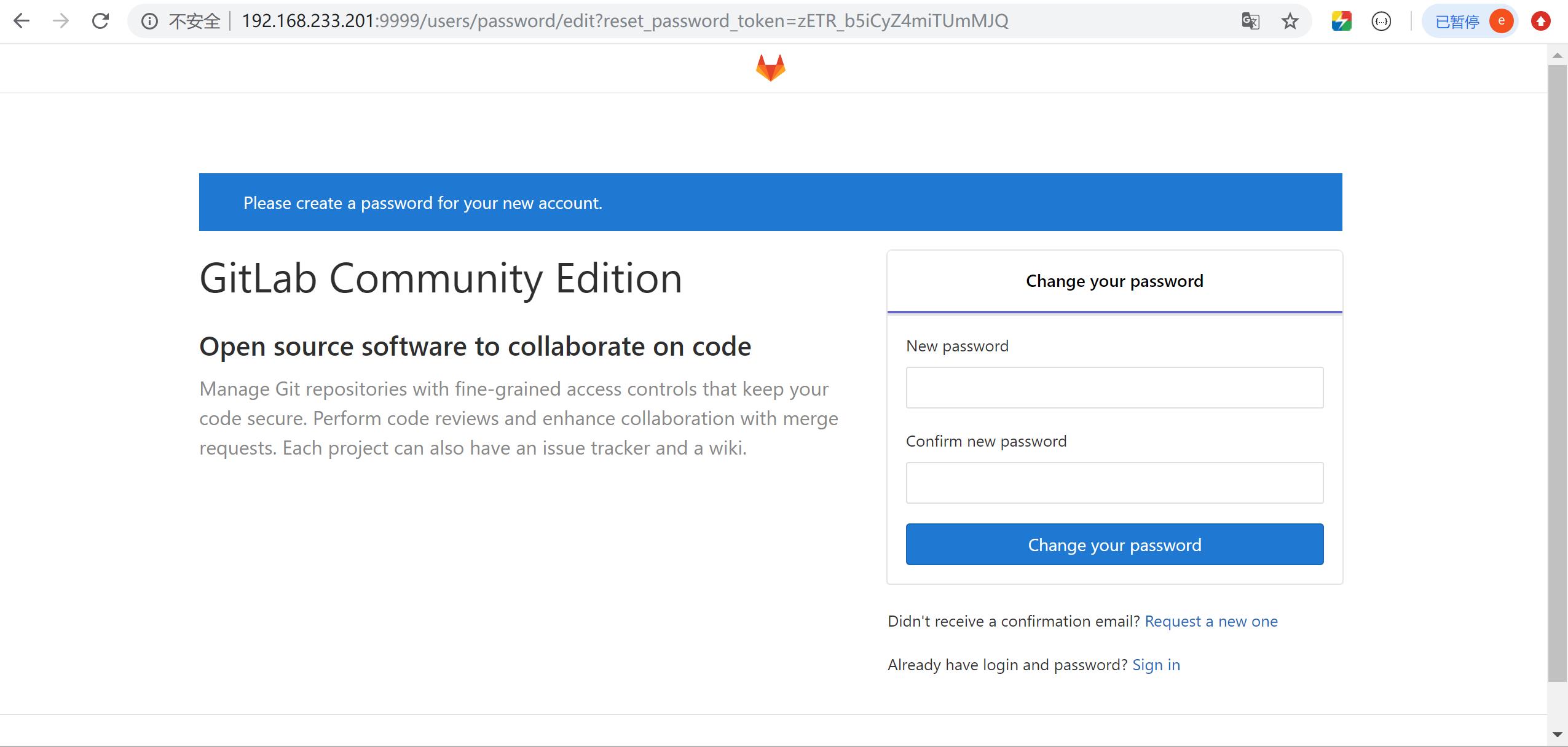1568x747 pixels.
Task: Select the Change your password tab header
Action: 1114,281
